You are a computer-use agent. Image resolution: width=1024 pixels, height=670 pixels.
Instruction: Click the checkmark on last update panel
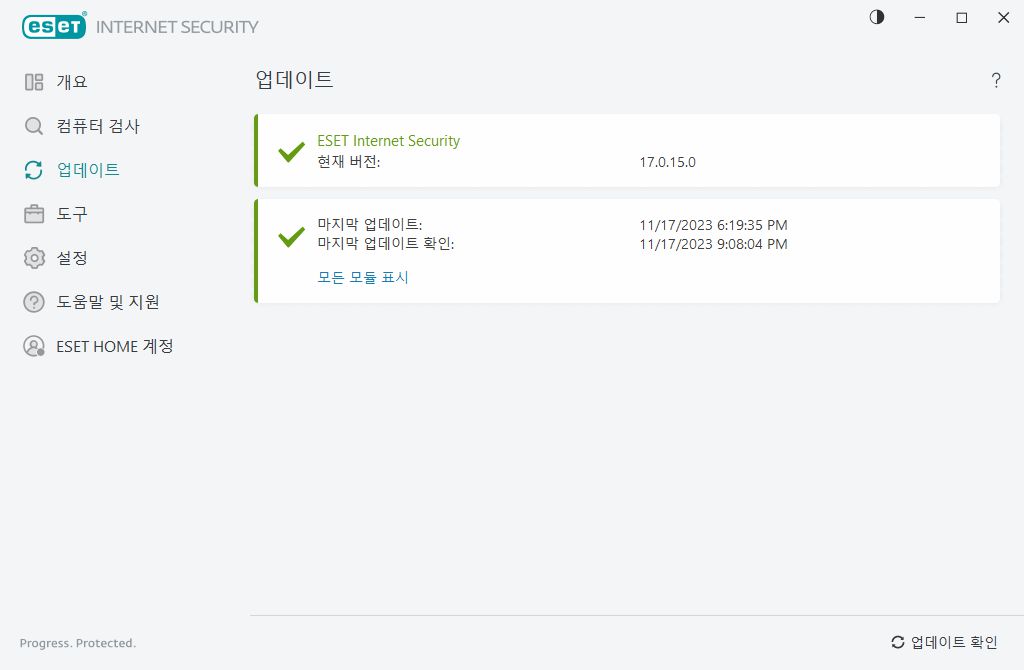point(290,237)
